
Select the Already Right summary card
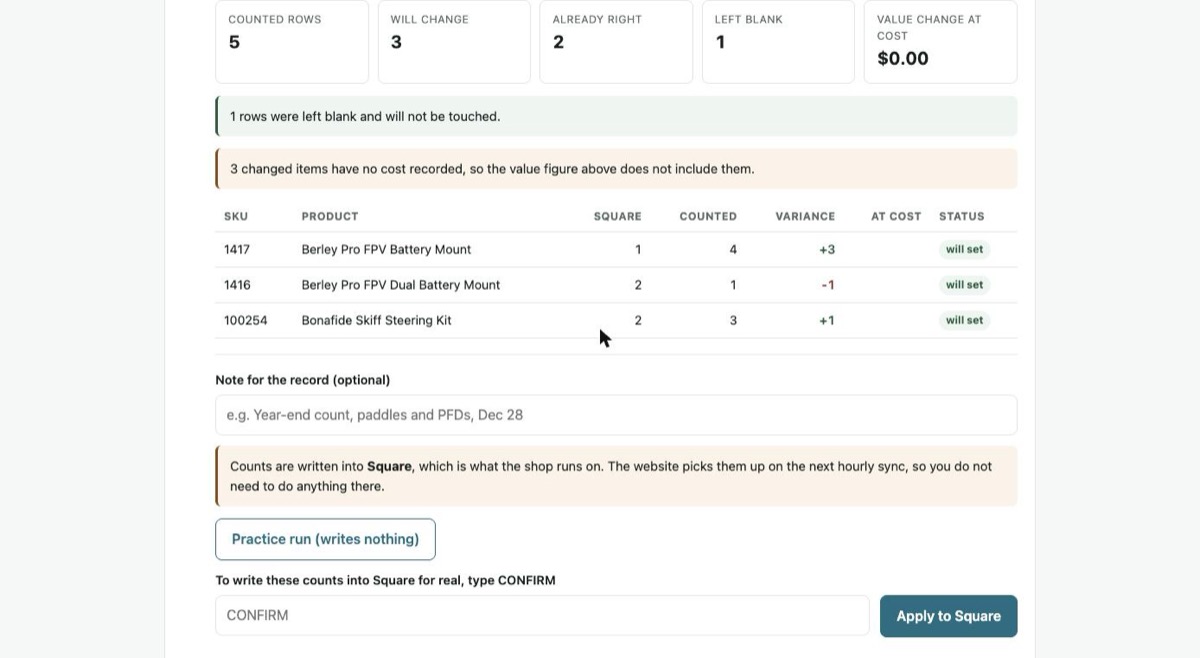point(616,41)
